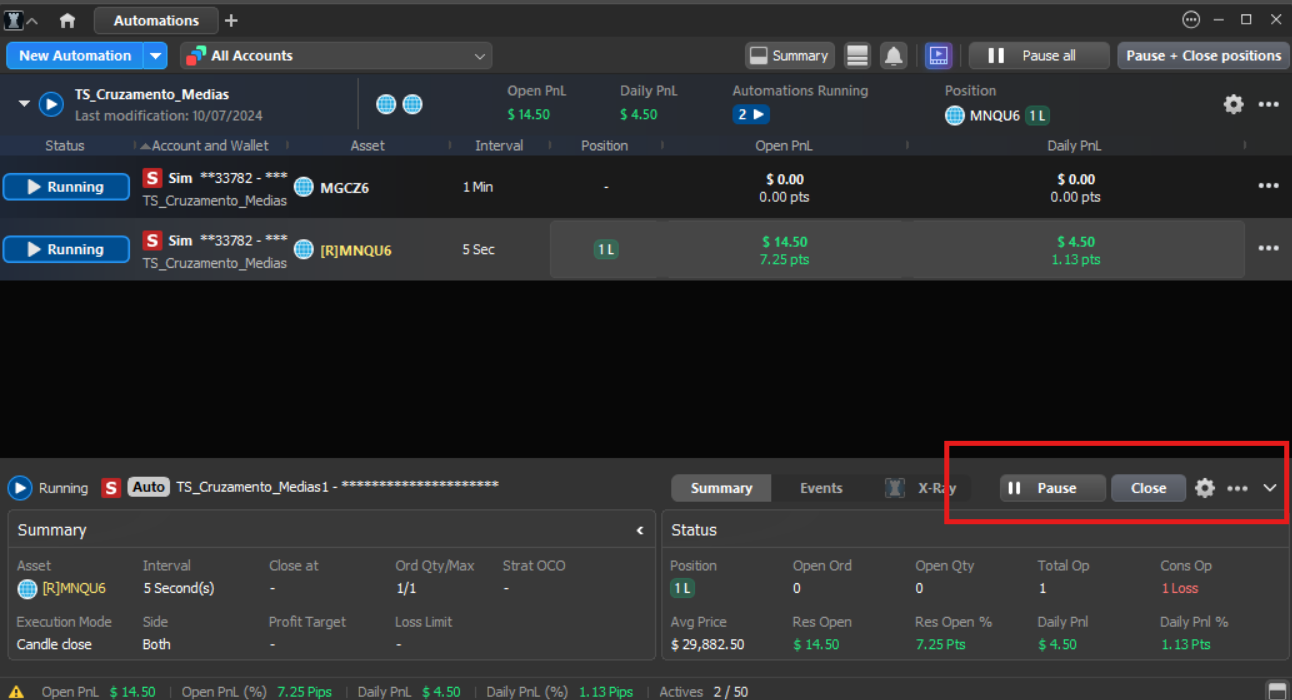Open settings gear of TS_Cruzamento_Medias group header
Image resolution: width=1292 pixels, height=700 pixels.
click(x=1234, y=104)
